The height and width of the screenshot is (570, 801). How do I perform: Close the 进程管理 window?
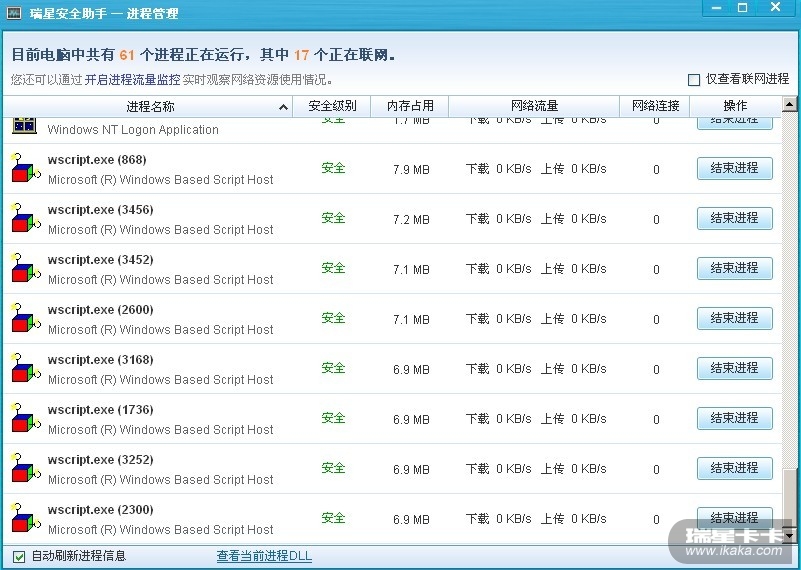point(775,8)
